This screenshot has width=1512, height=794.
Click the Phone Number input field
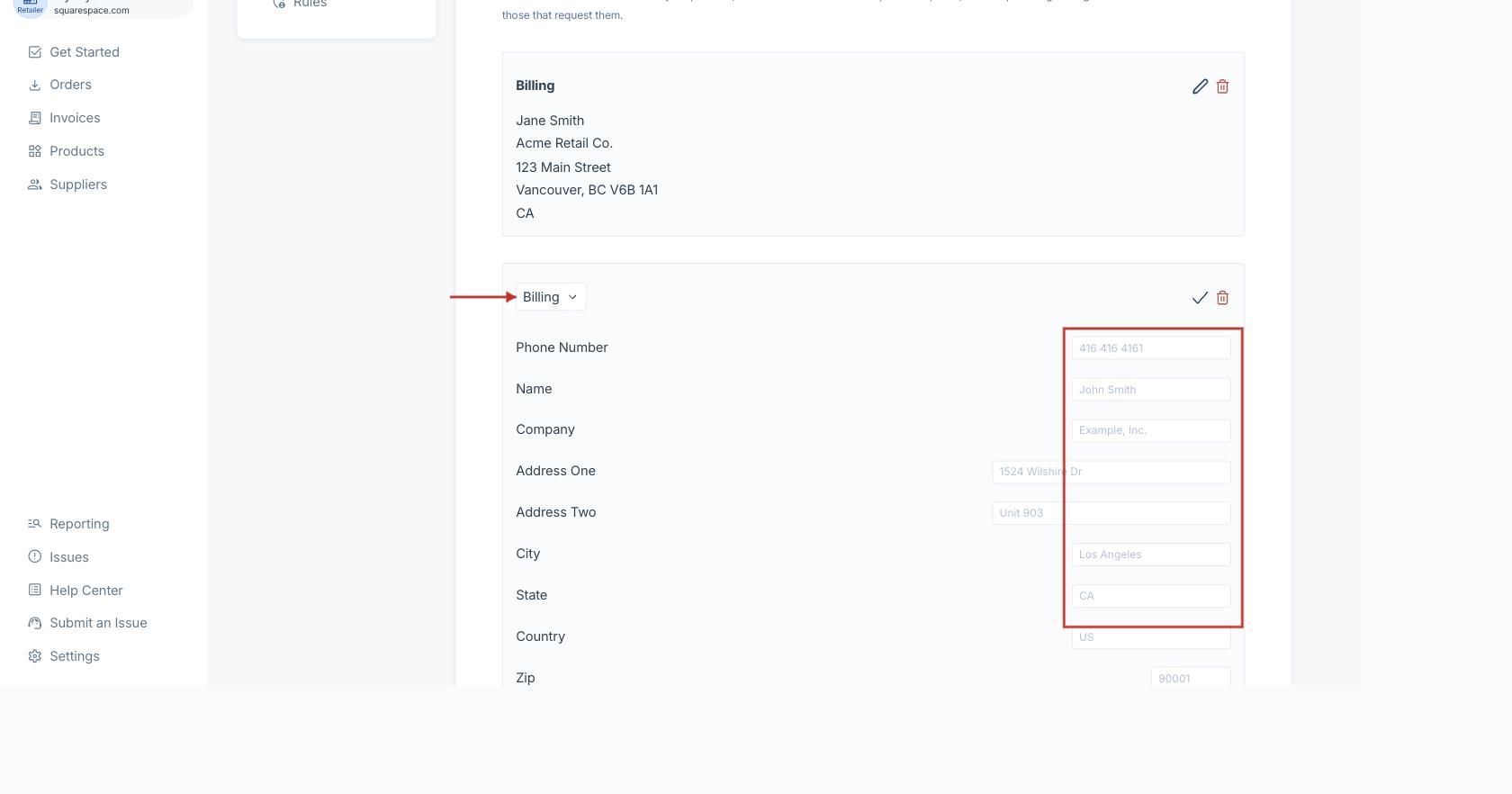(1150, 348)
